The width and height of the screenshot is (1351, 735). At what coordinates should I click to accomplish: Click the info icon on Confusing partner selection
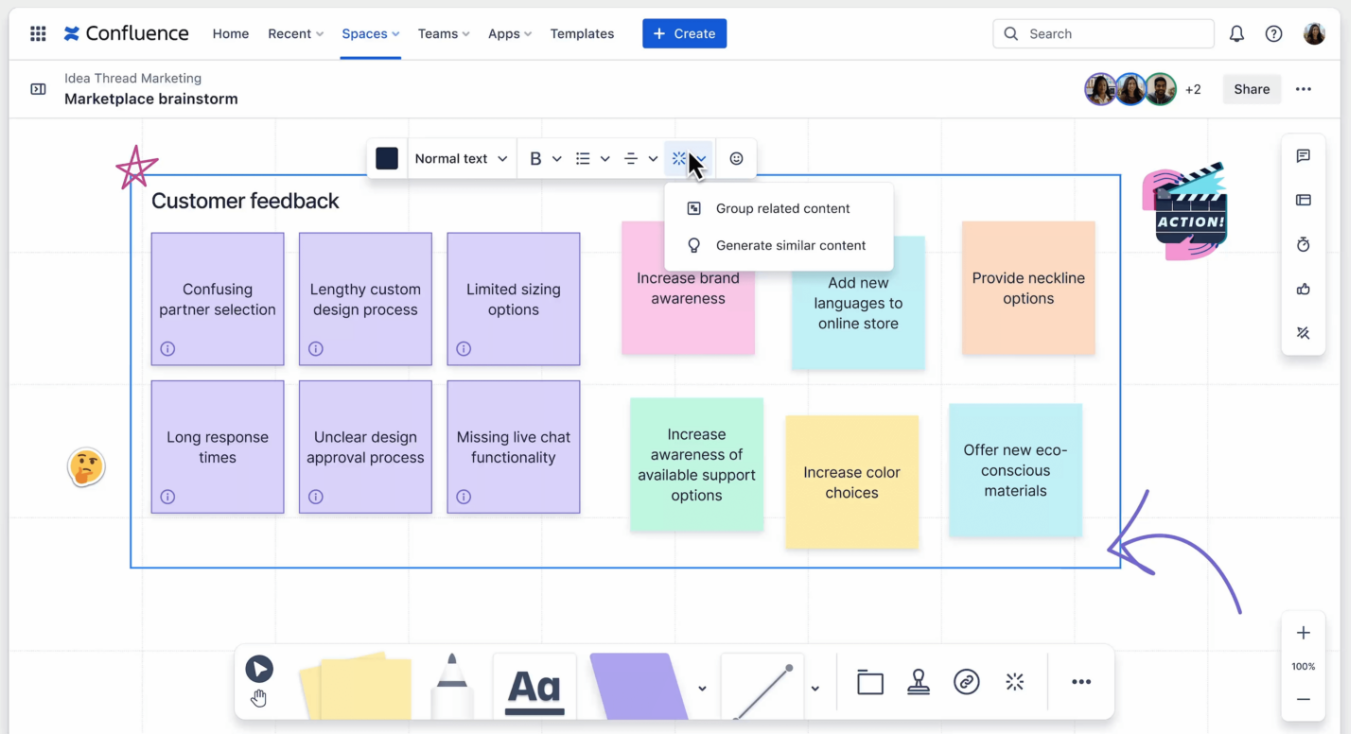click(x=168, y=349)
